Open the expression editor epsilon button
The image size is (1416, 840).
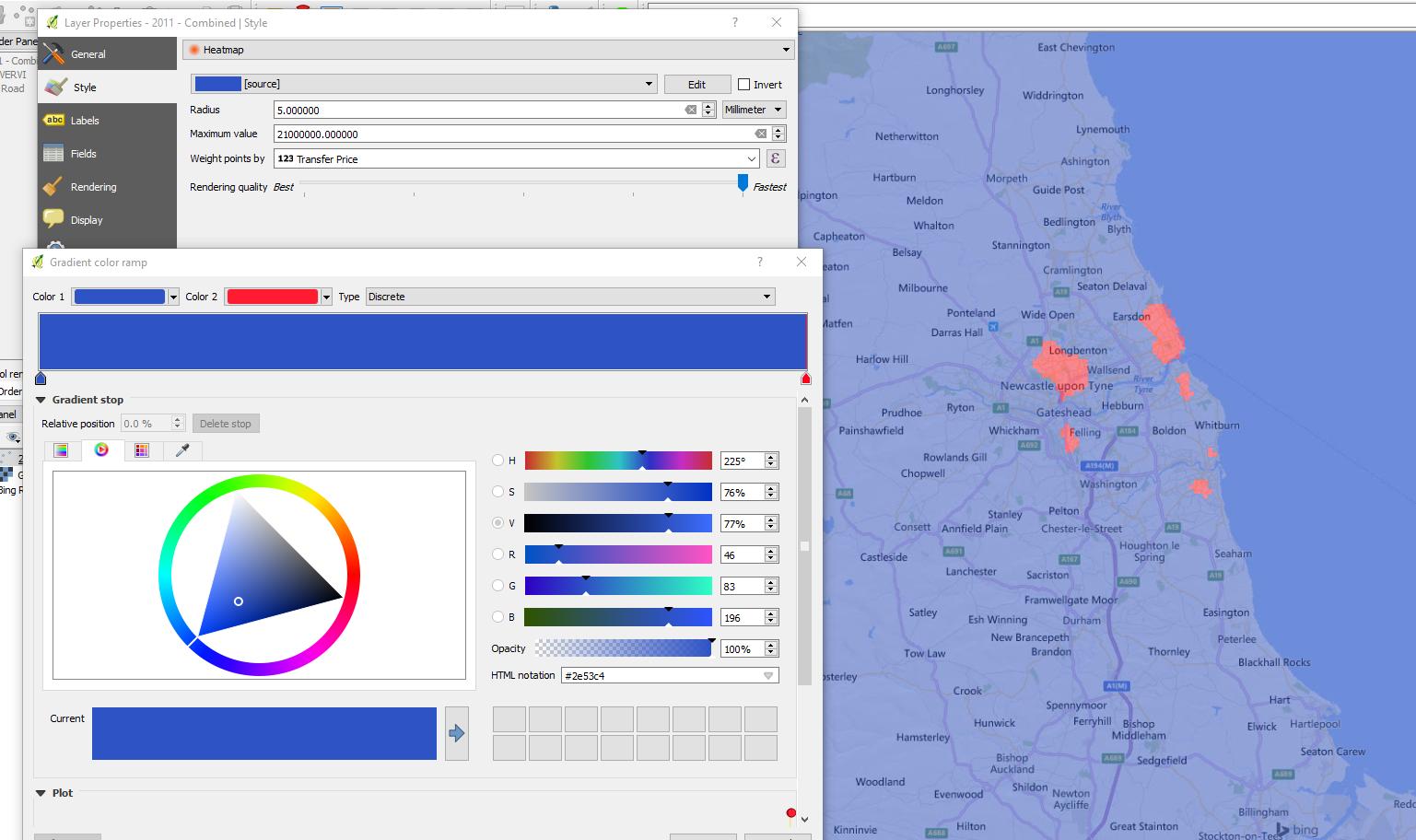click(775, 158)
